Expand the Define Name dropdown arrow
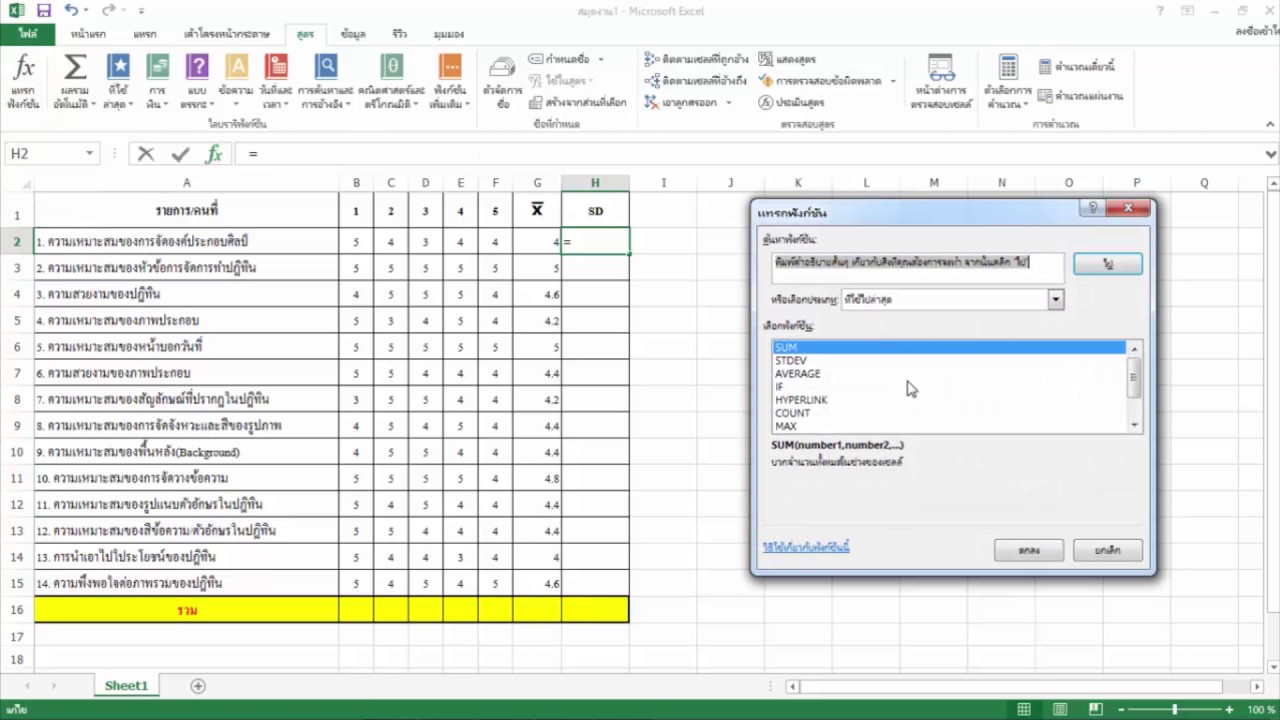This screenshot has width=1280, height=720. pyautogui.click(x=600, y=60)
